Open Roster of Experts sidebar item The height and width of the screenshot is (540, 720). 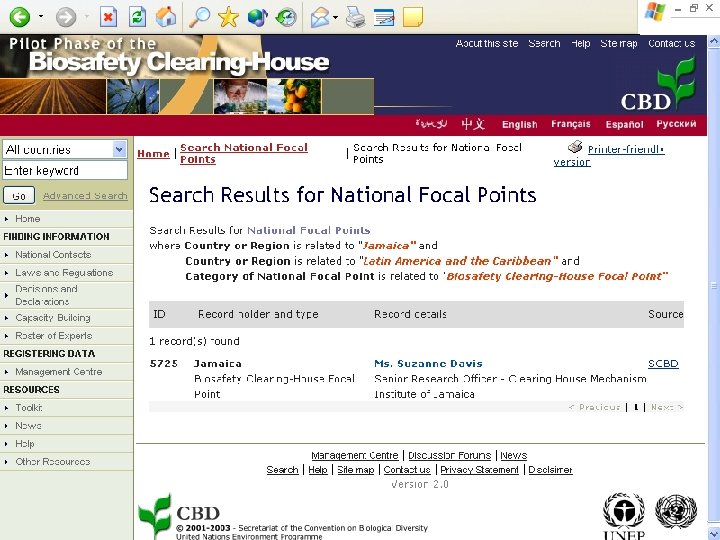tap(54, 336)
